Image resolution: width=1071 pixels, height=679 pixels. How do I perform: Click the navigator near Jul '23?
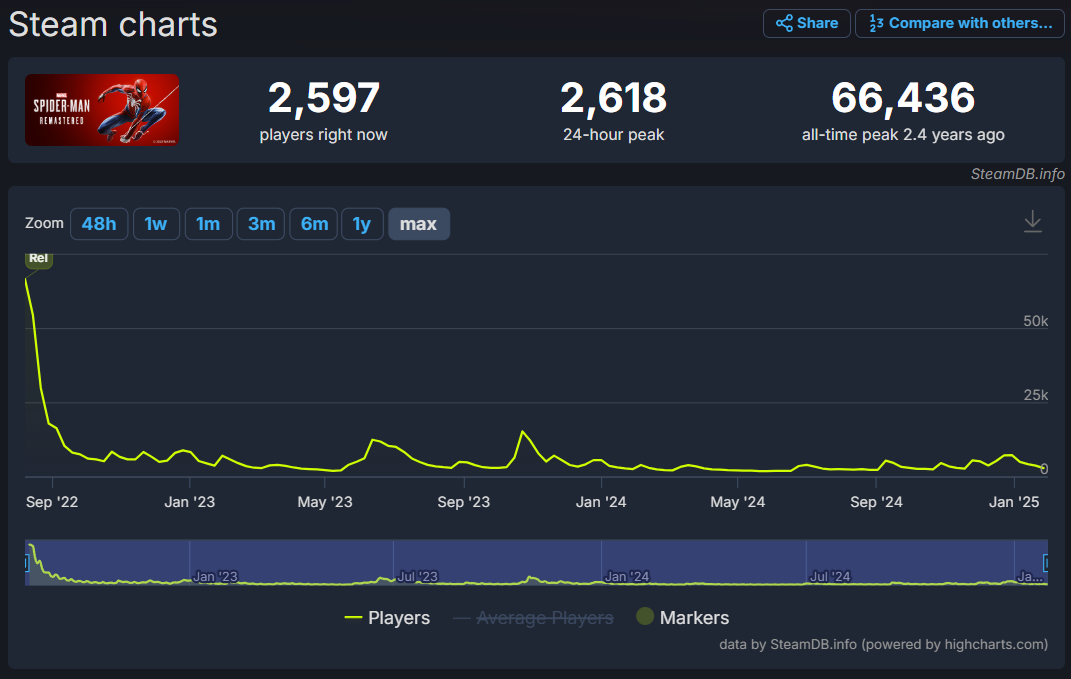click(x=417, y=577)
